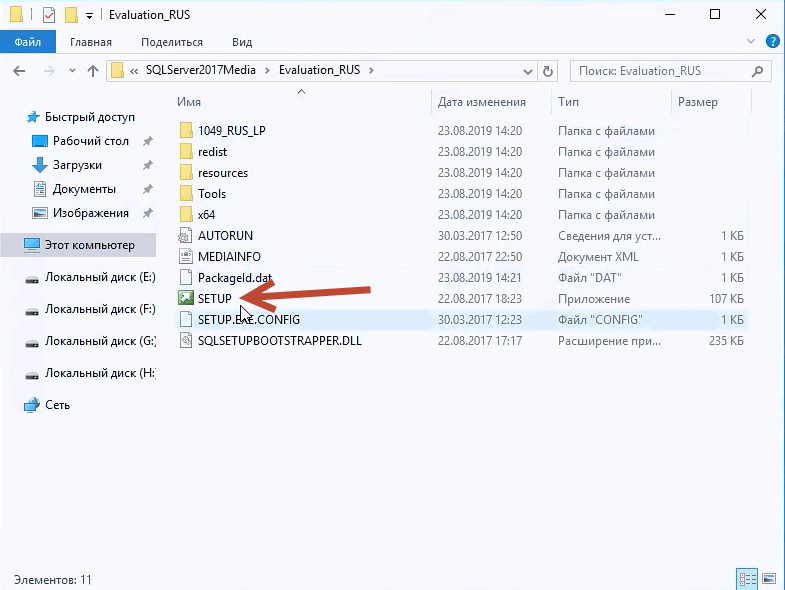Select the MEDIAINFO XML document
Viewport: 785px width, 590px height.
229,257
